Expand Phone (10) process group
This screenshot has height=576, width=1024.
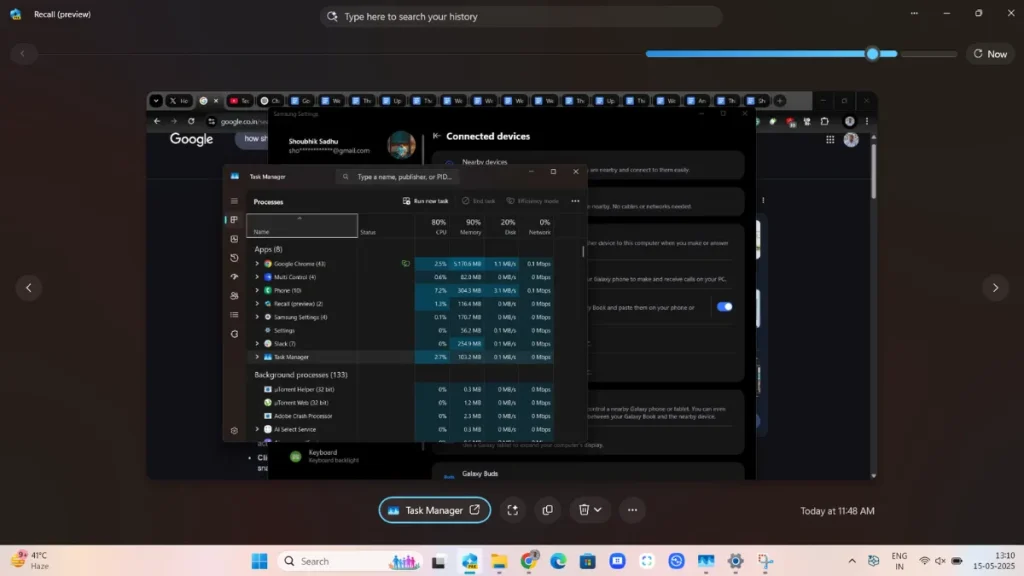coord(257,290)
